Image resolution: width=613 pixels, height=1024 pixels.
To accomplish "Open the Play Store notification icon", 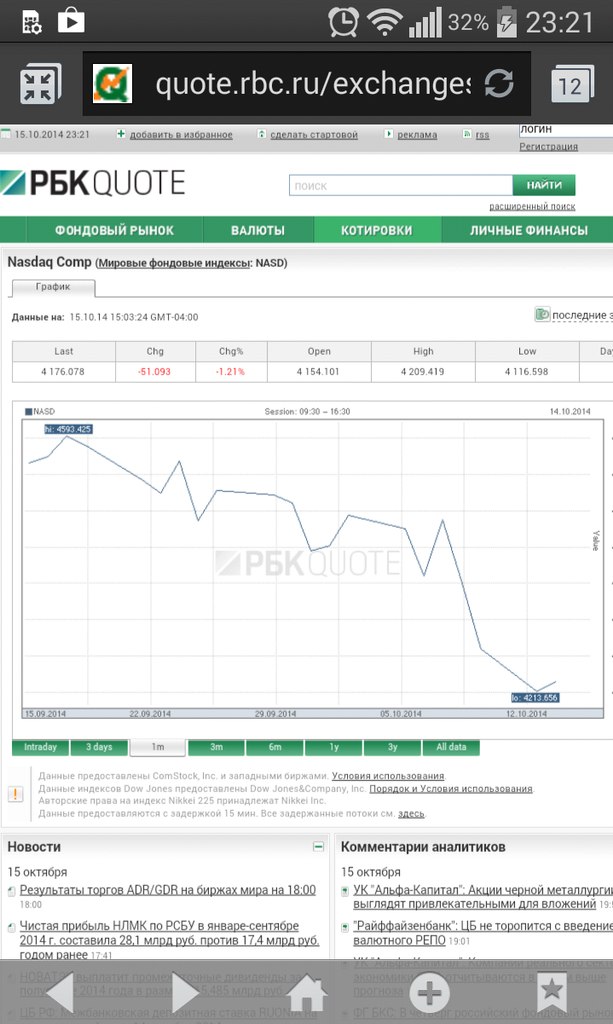I will (x=71, y=22).
